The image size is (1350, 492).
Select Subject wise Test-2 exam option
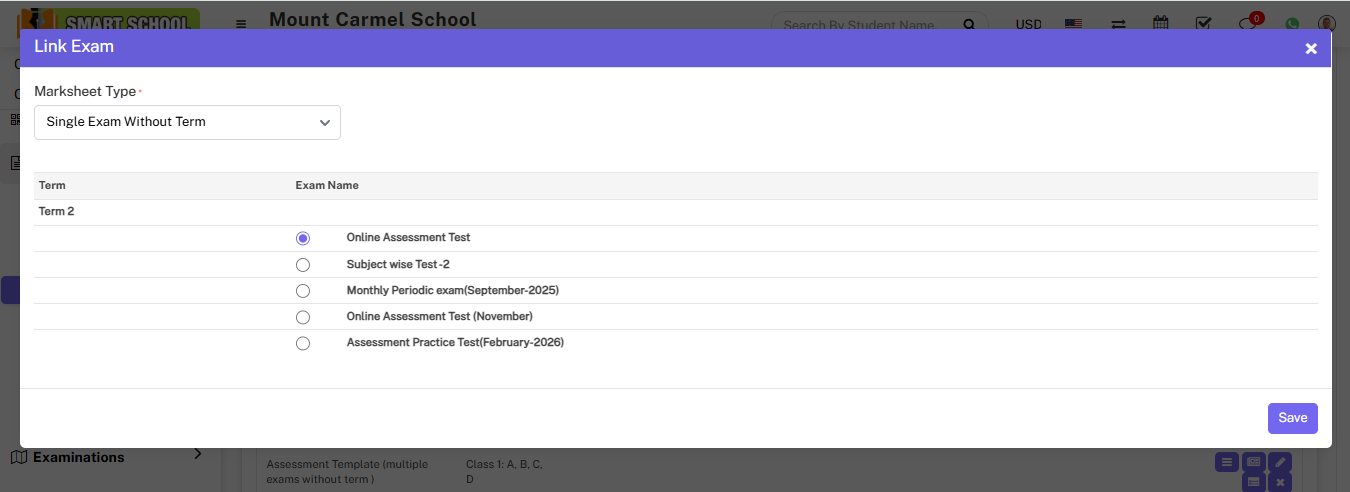[x=303, y=265]
